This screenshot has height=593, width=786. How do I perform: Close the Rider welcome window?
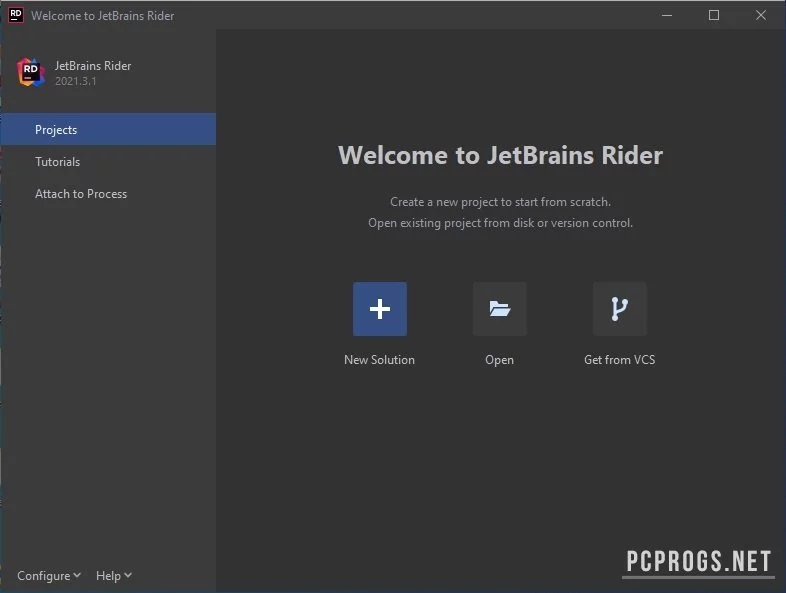761,15
